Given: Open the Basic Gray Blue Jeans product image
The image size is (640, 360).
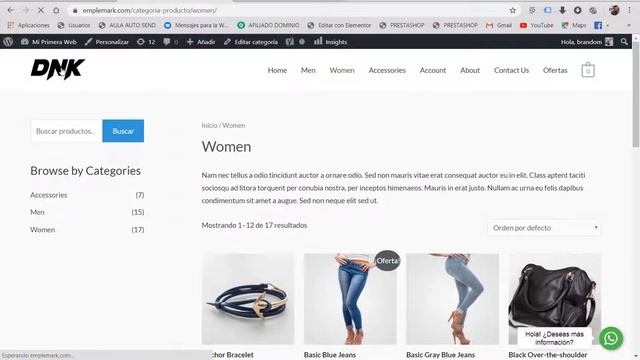Looking at the screenshot, I should click(452, 299).
